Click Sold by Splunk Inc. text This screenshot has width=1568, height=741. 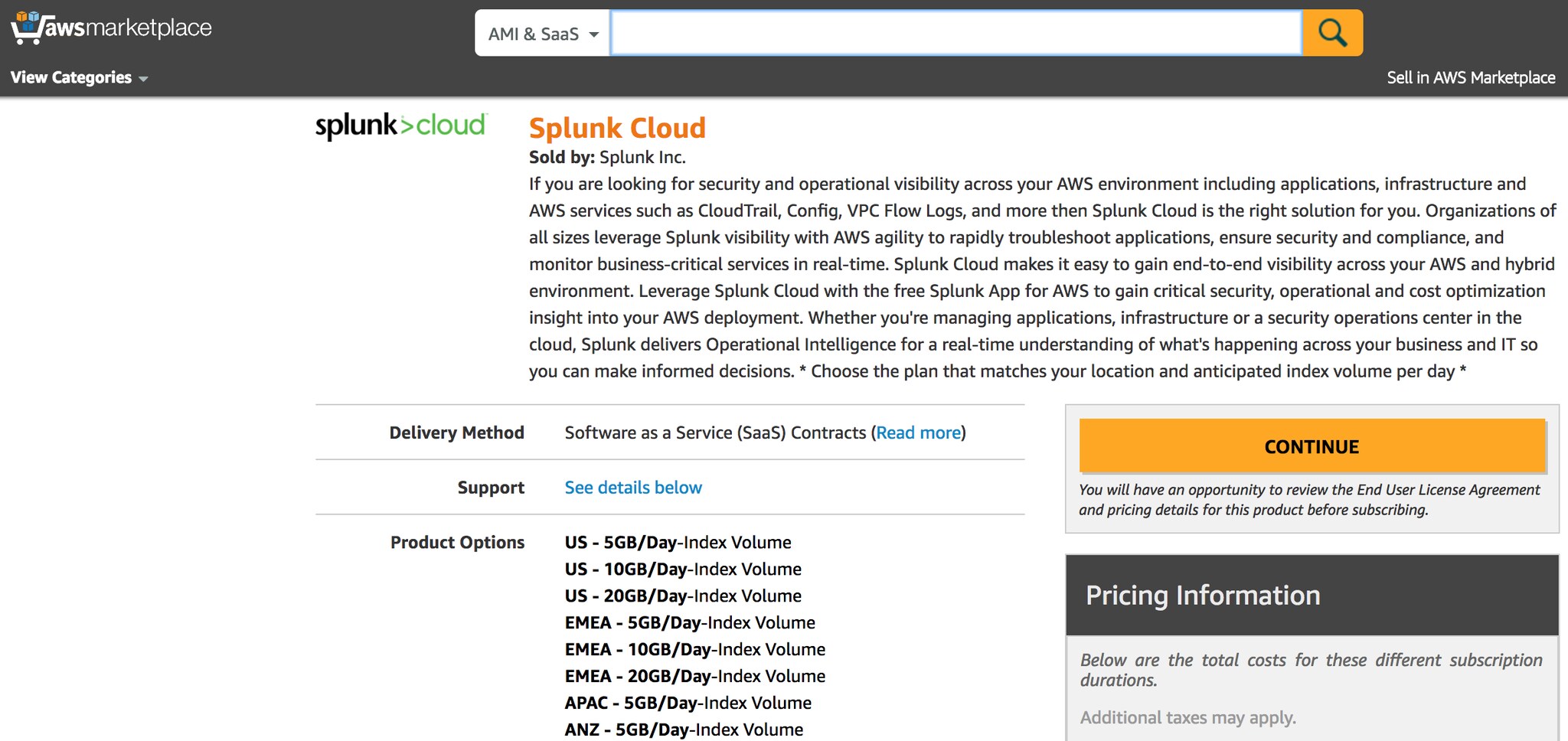click(607, 158)
